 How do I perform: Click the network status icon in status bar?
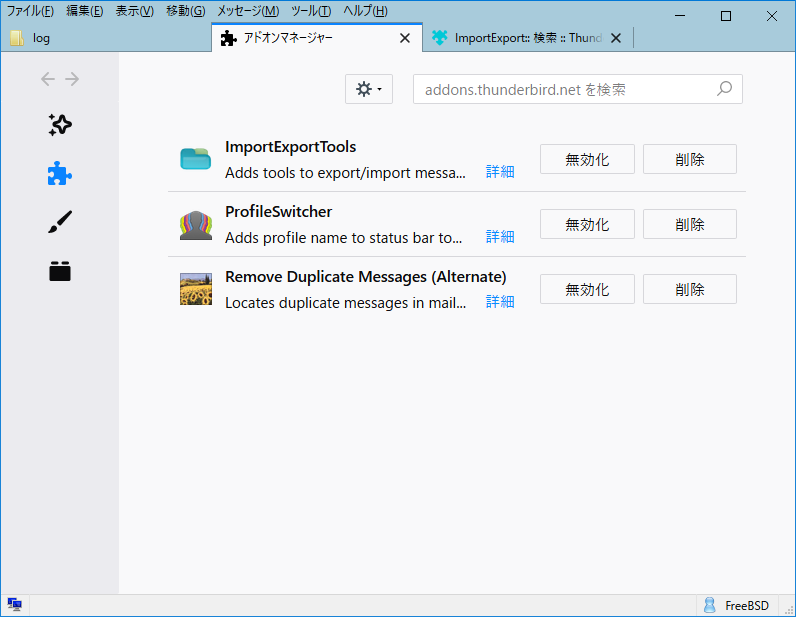pyautogui.click(x=15, y=604)
